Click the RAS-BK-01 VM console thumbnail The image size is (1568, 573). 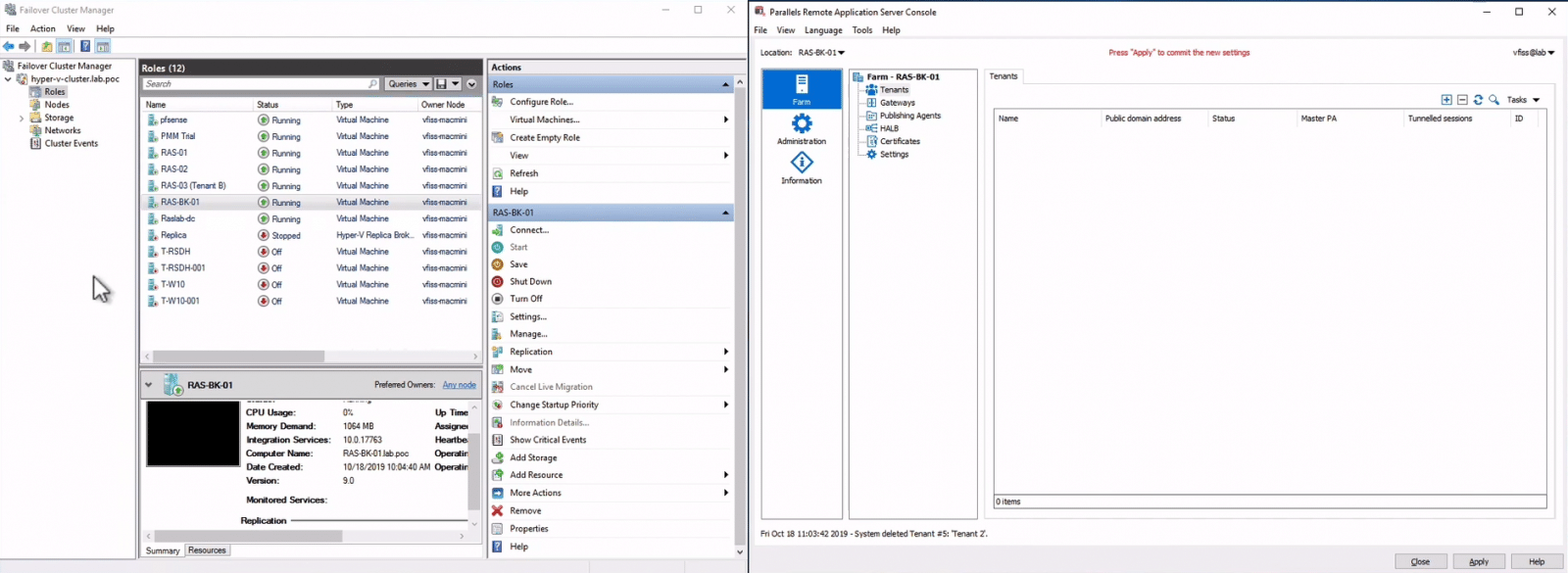[x=193, y=434]
